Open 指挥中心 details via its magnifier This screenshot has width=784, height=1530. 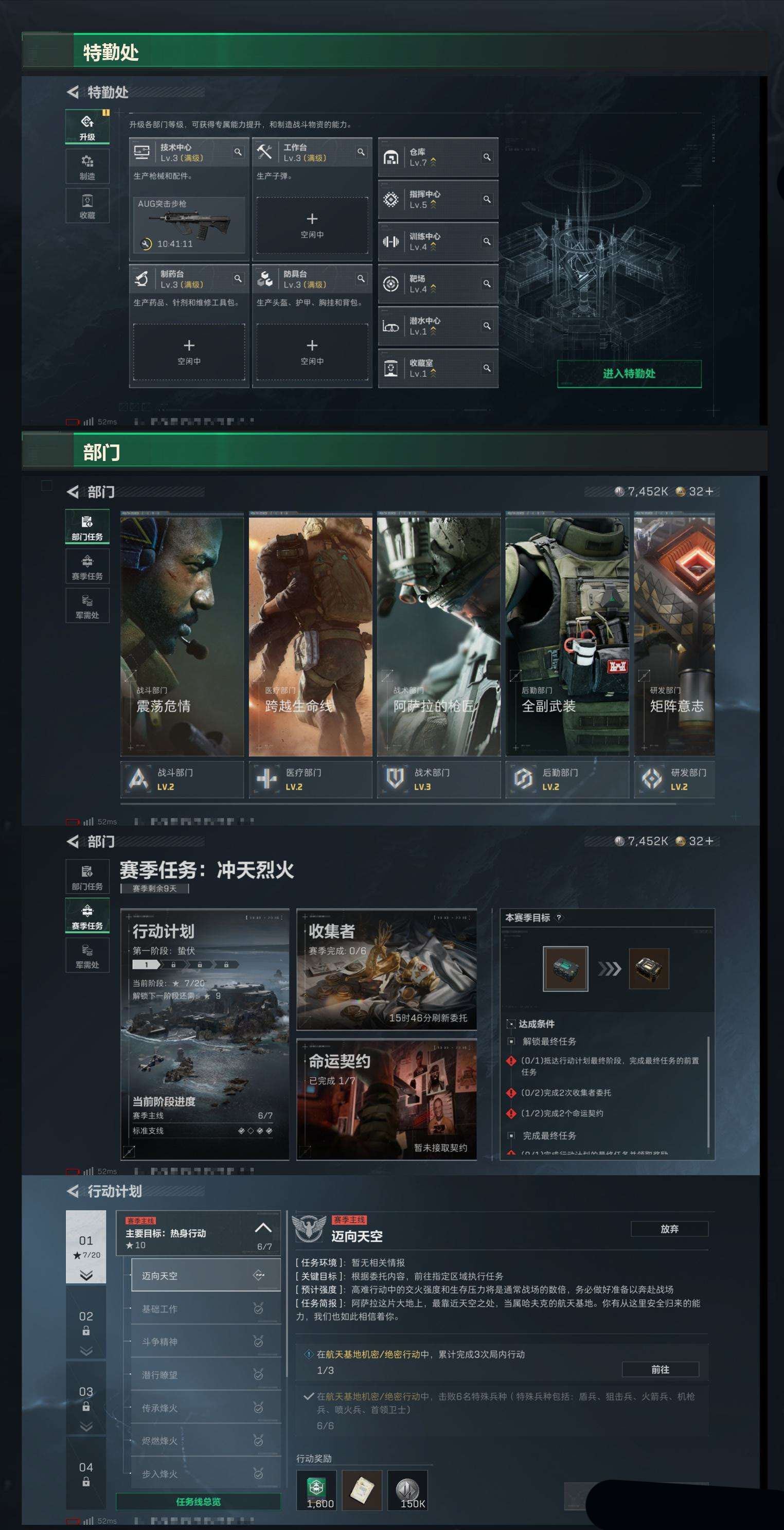(x=487, y=199)
